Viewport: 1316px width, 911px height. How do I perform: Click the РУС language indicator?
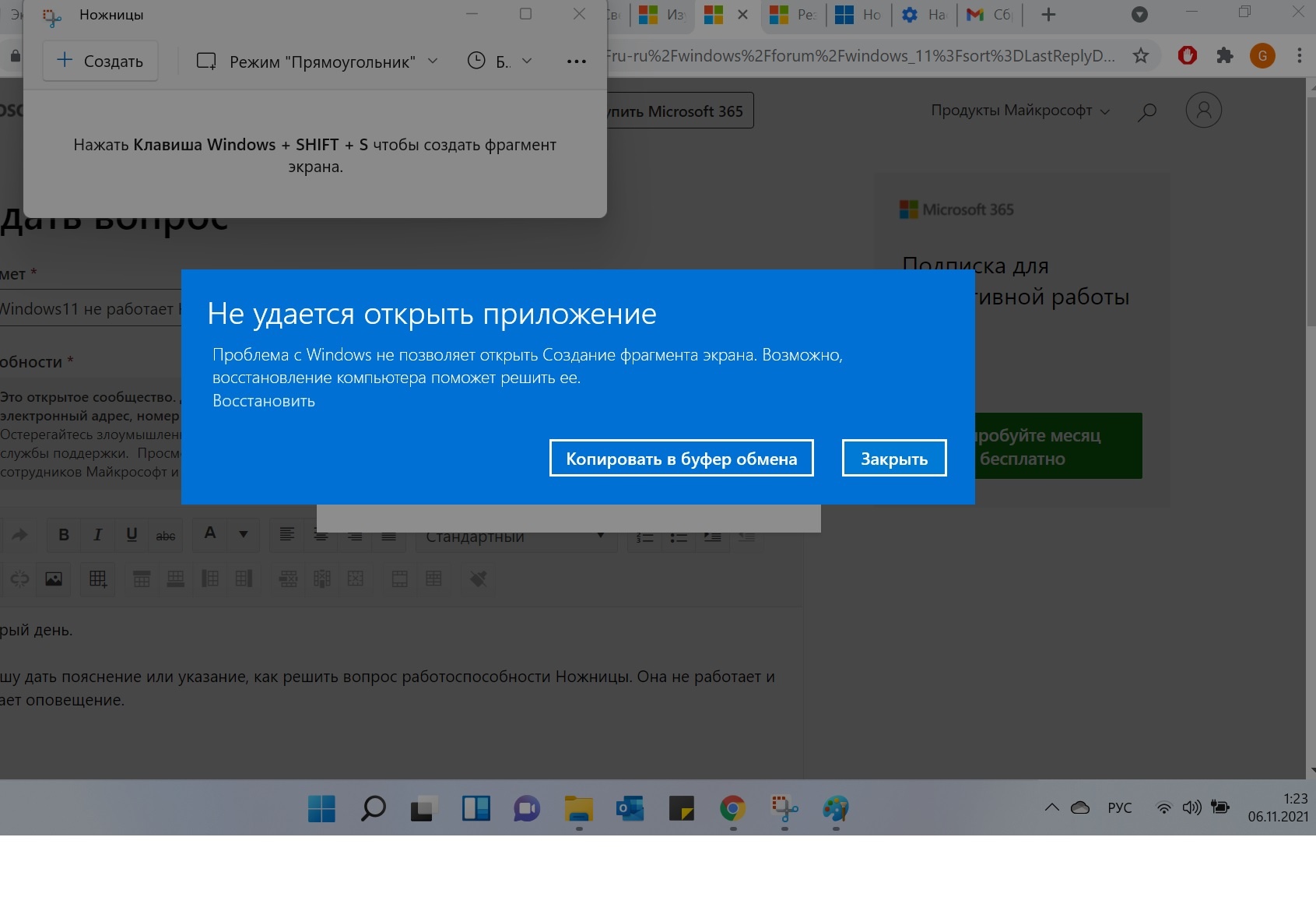[1120, 807]
